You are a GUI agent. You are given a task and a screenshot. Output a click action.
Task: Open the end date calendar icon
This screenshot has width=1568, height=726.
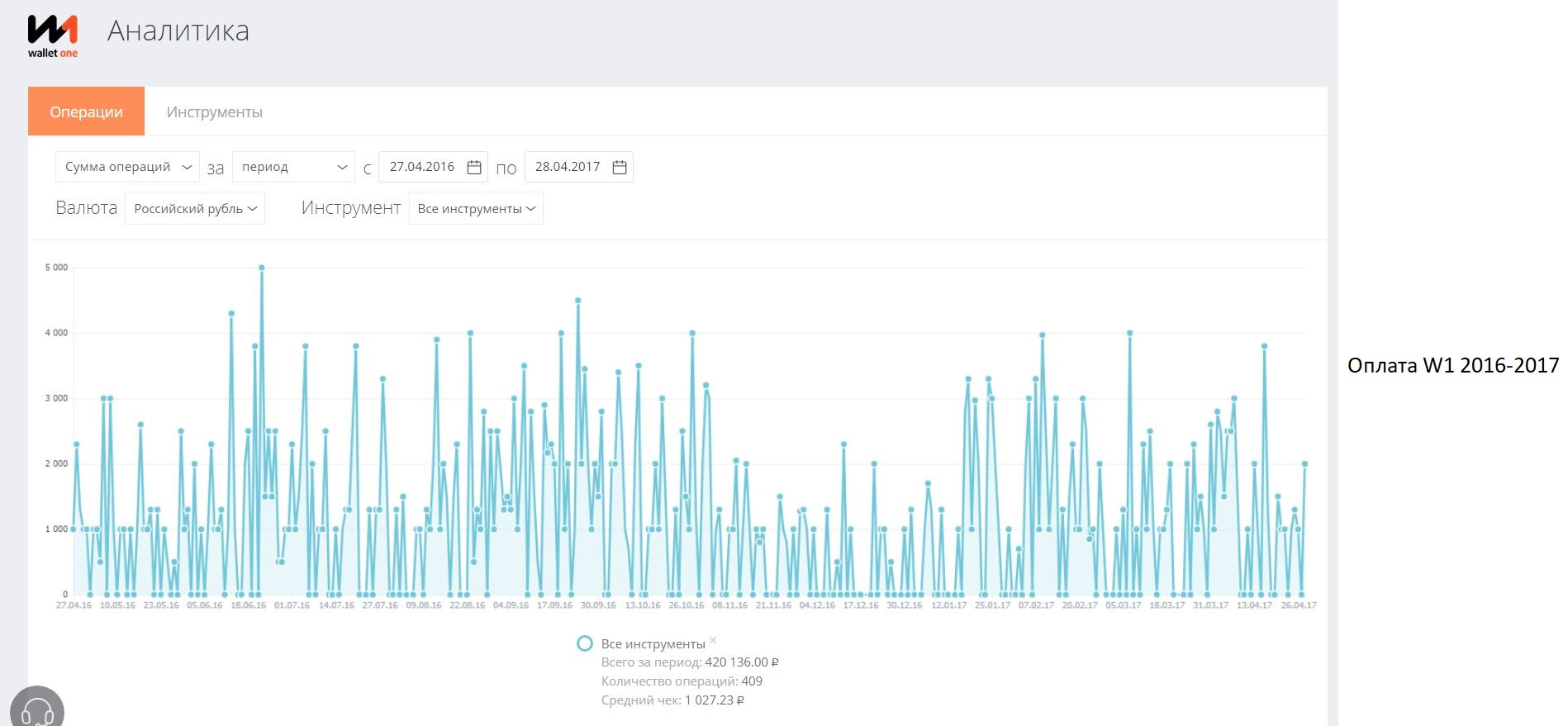[620, 167]
